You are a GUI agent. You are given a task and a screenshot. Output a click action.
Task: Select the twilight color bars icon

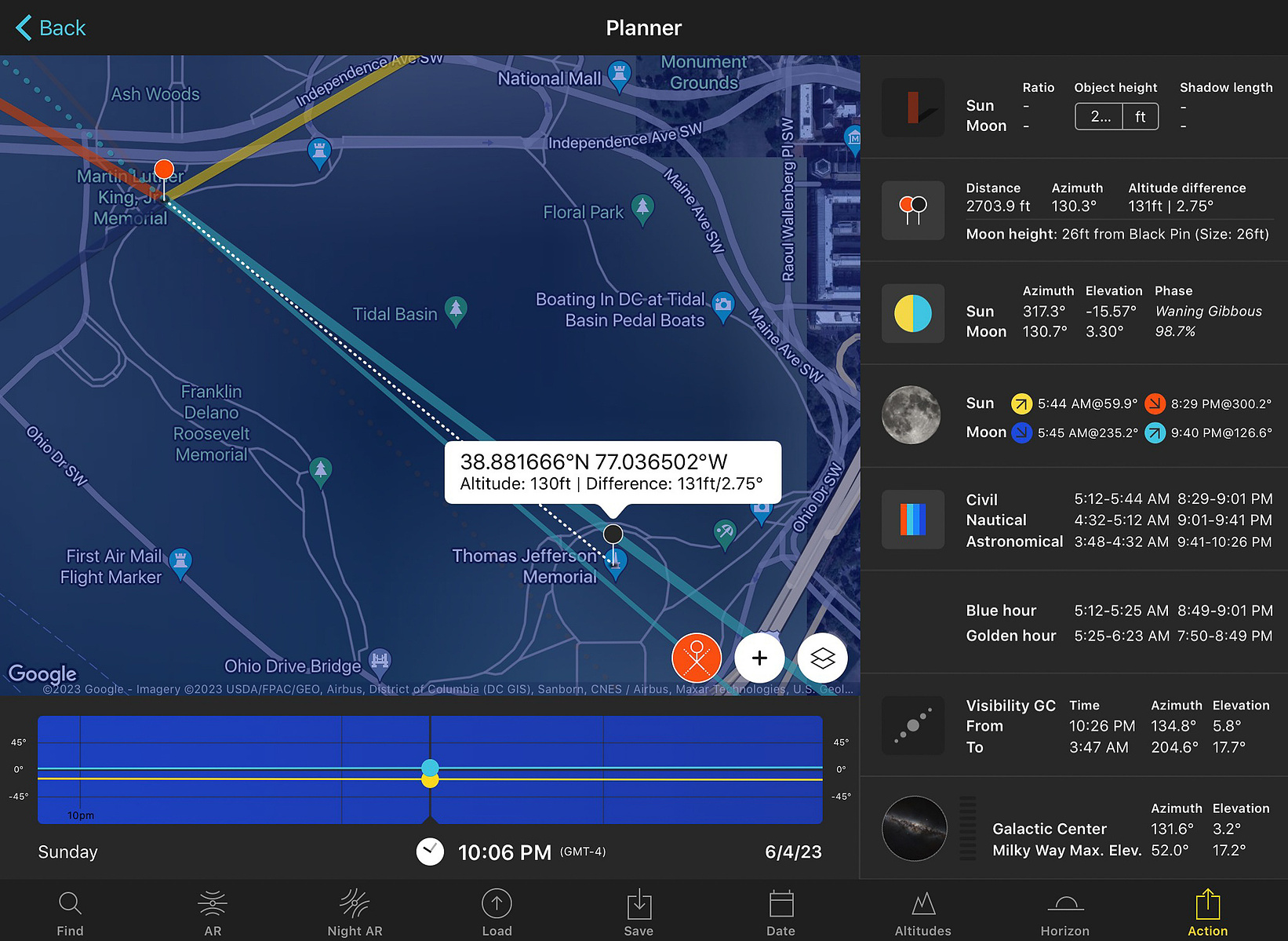[x=913, y=520]
